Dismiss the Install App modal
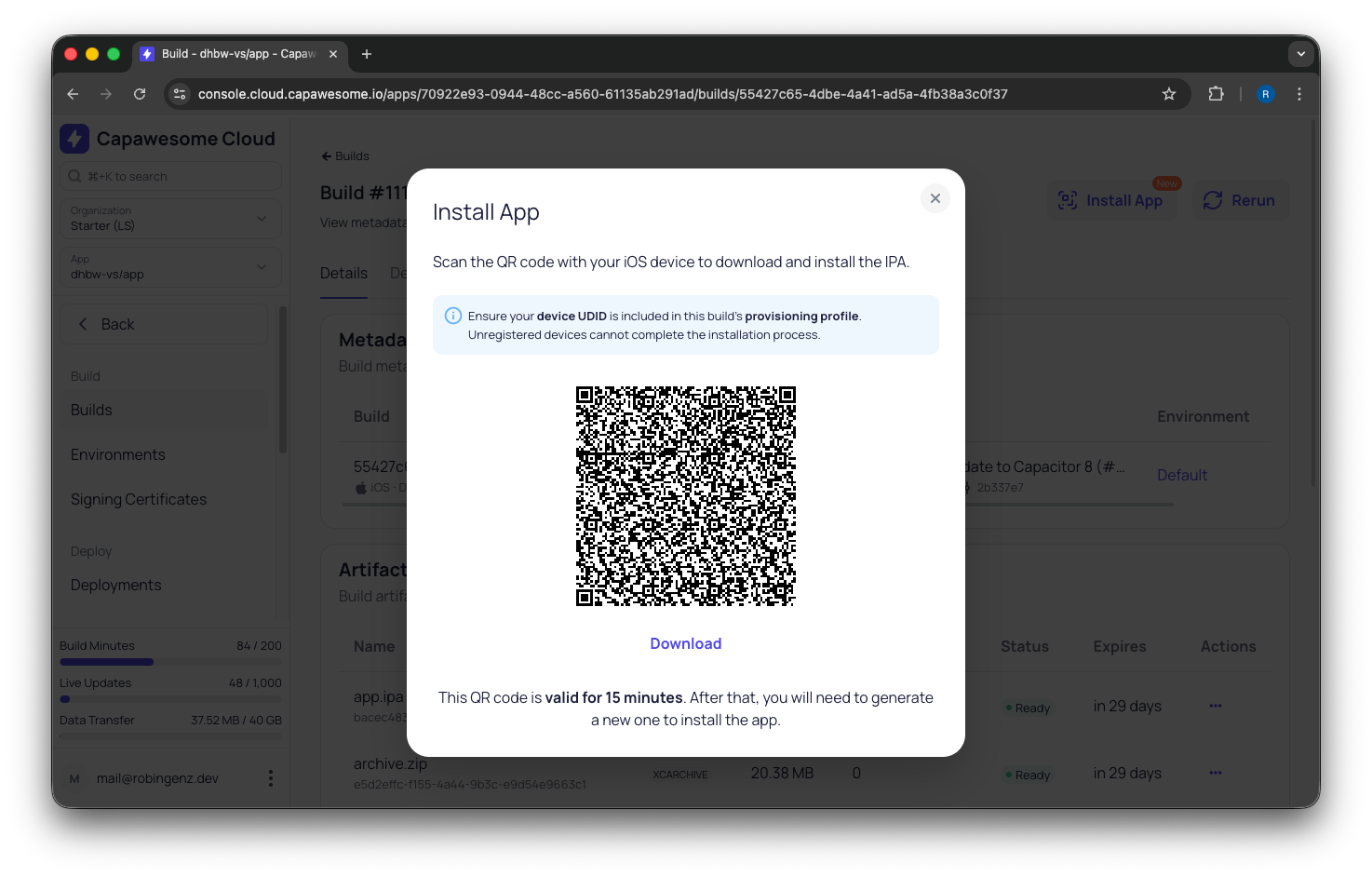Screen dimensions: 1372x877 click(935, 198)
